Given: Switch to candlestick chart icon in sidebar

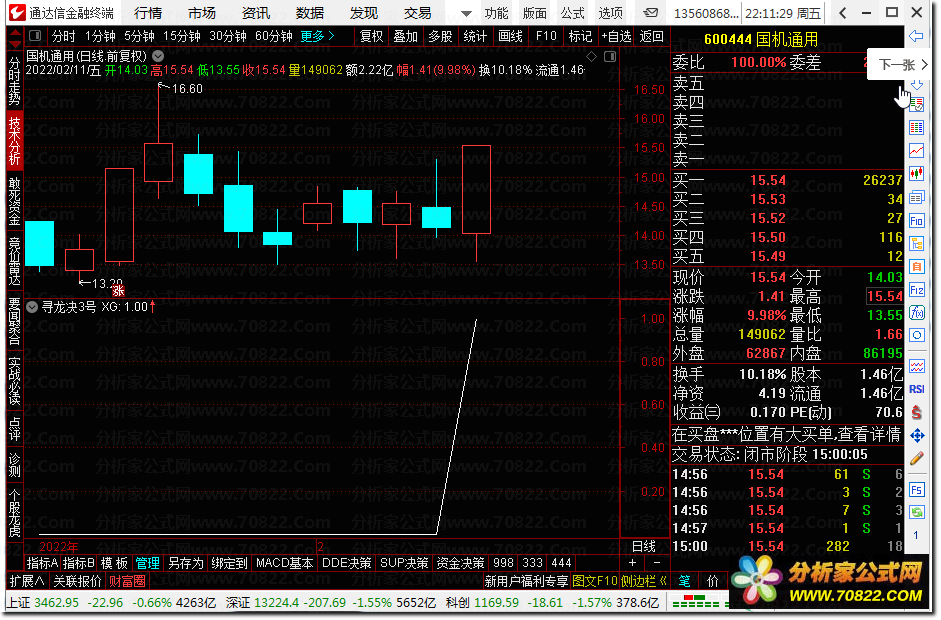Looking at the screenshot, I should point(916,174).
